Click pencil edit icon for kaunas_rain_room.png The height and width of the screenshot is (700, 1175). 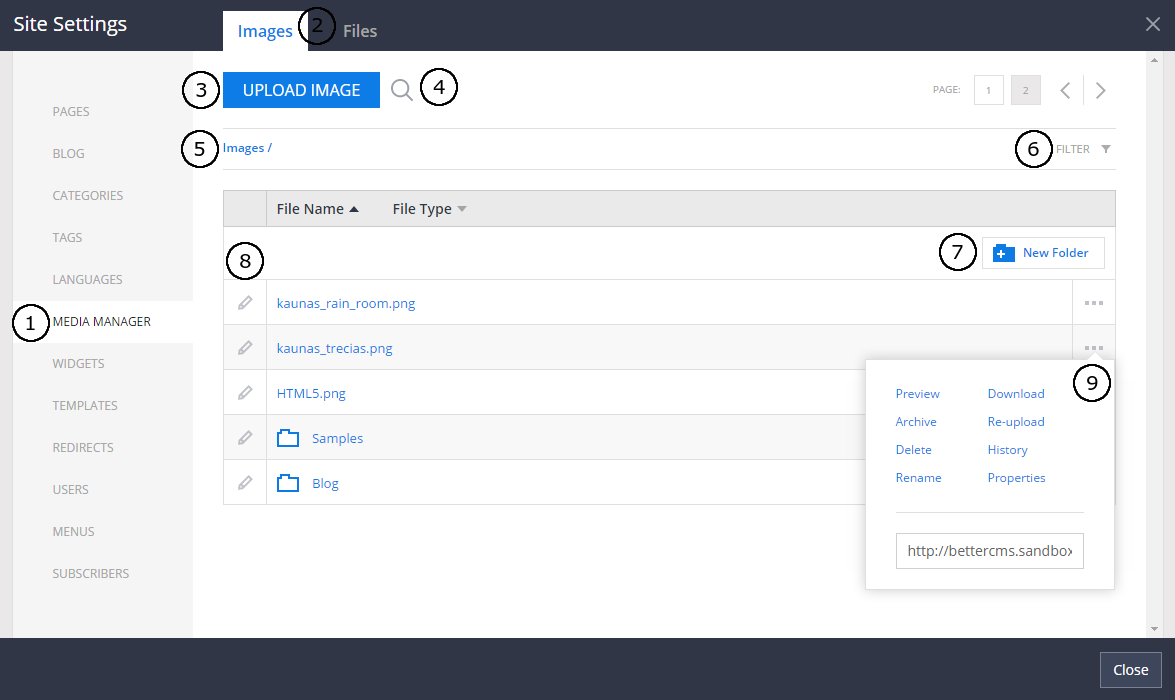click(245, 303)
